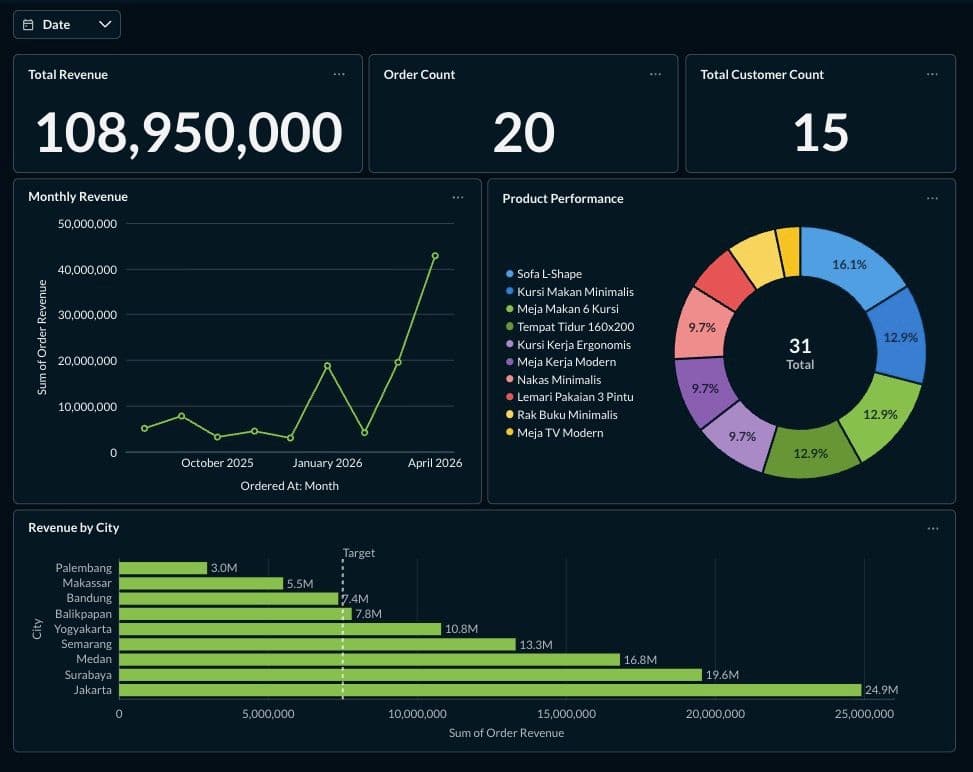Click the Meja TV Modern legend label
The width and height of the screenshot is (973, 772).
coord(560,433)
